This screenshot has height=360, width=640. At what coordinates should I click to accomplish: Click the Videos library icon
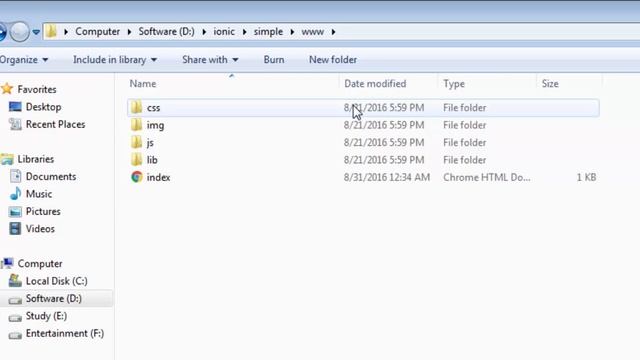point(15,229)
